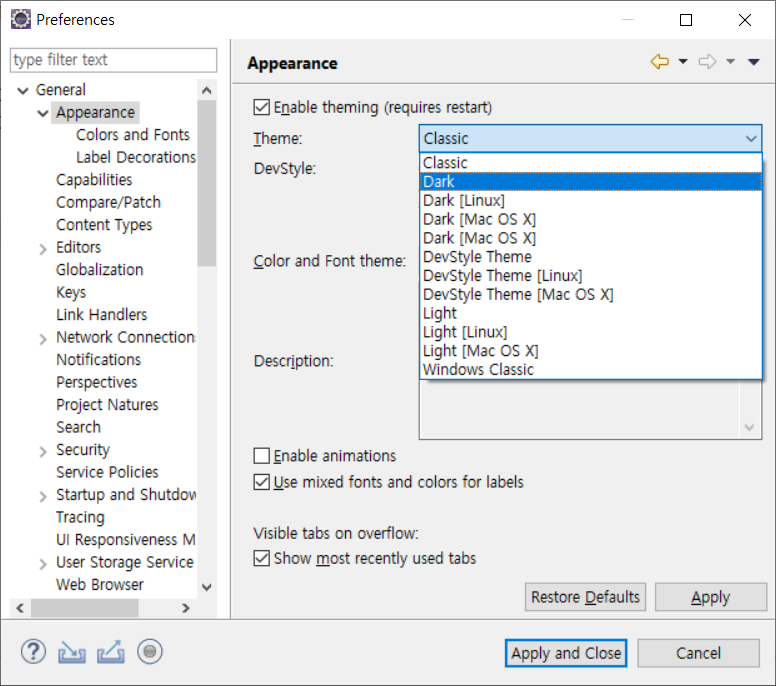Pick Light [Linux] theme

590,332
